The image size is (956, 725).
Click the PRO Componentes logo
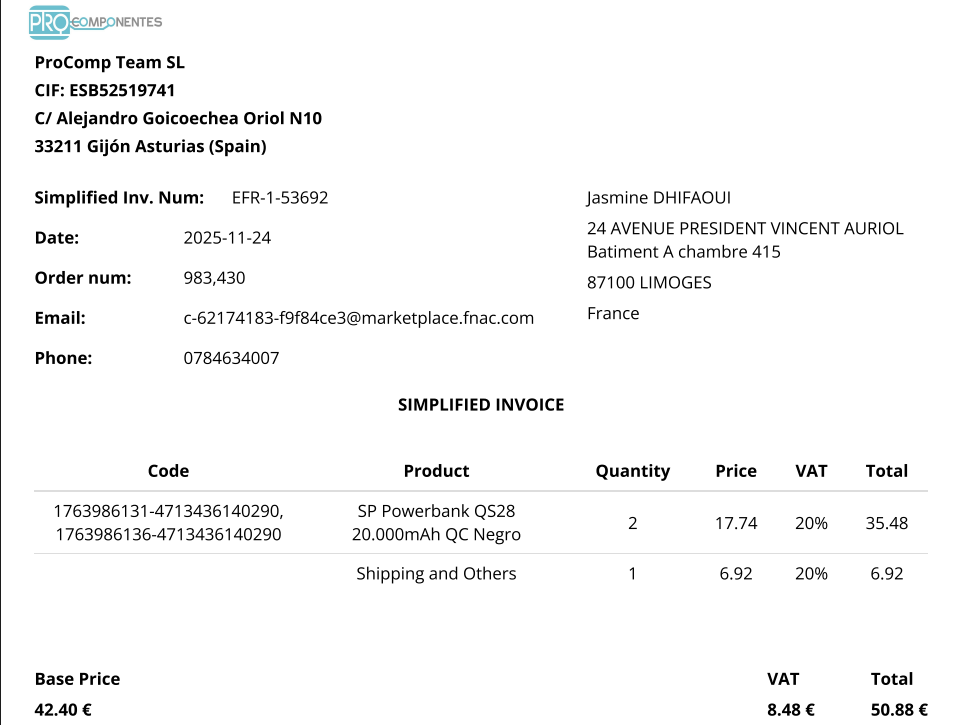coord(95,22)
